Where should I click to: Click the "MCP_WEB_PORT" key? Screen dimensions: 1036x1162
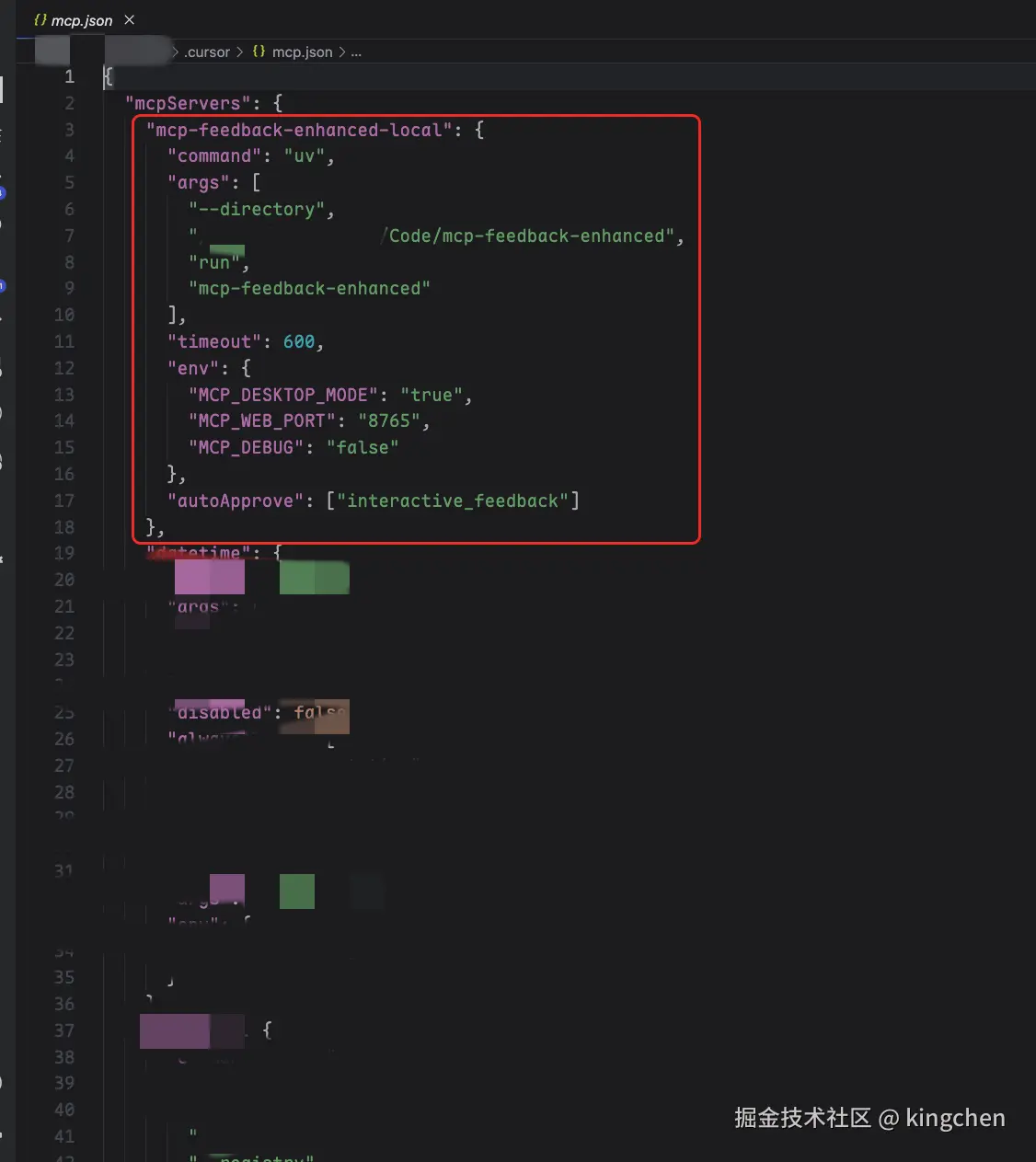[262, 421]
